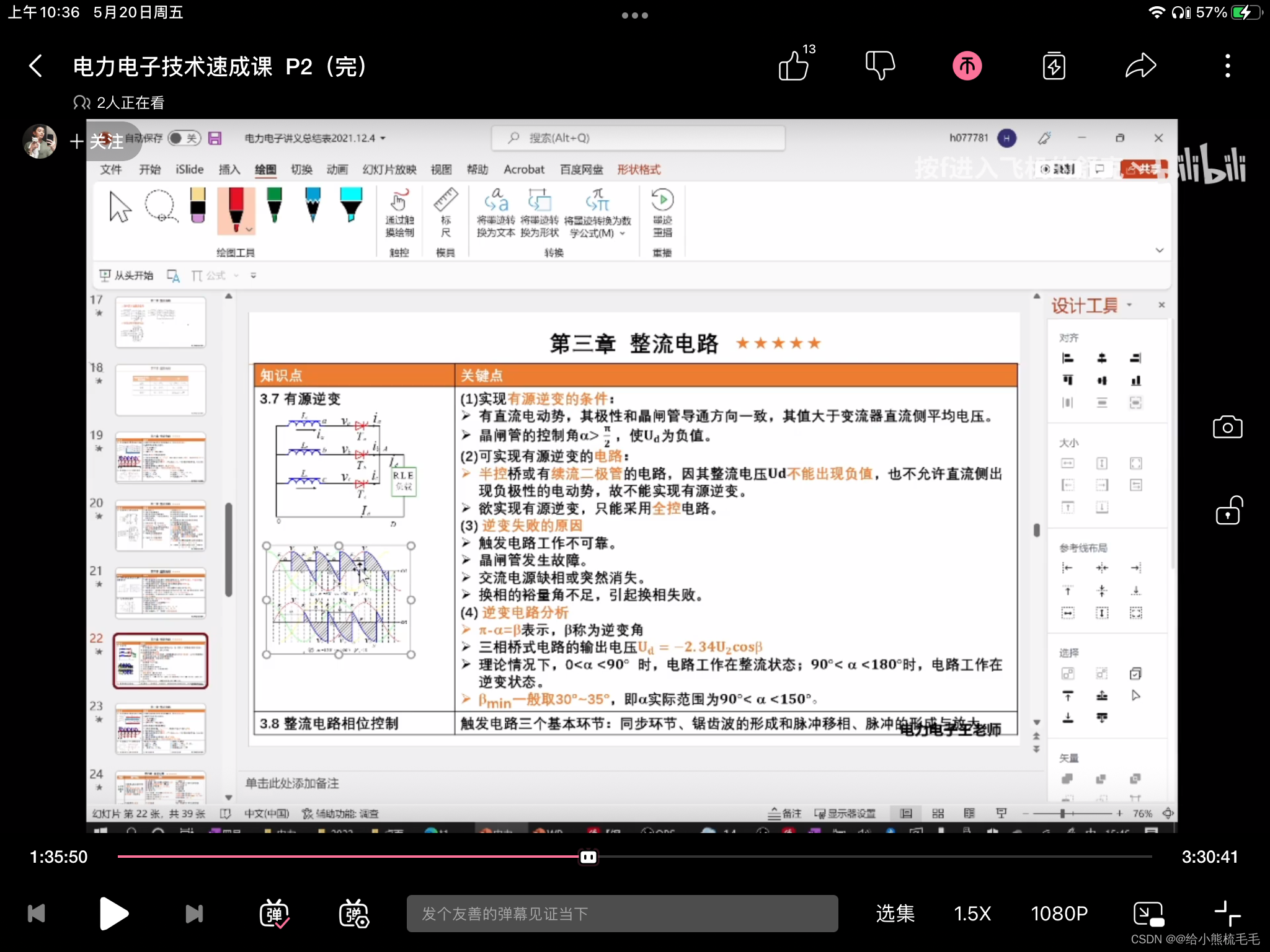Open the danmaku settings icon

[x=353, y=914]
